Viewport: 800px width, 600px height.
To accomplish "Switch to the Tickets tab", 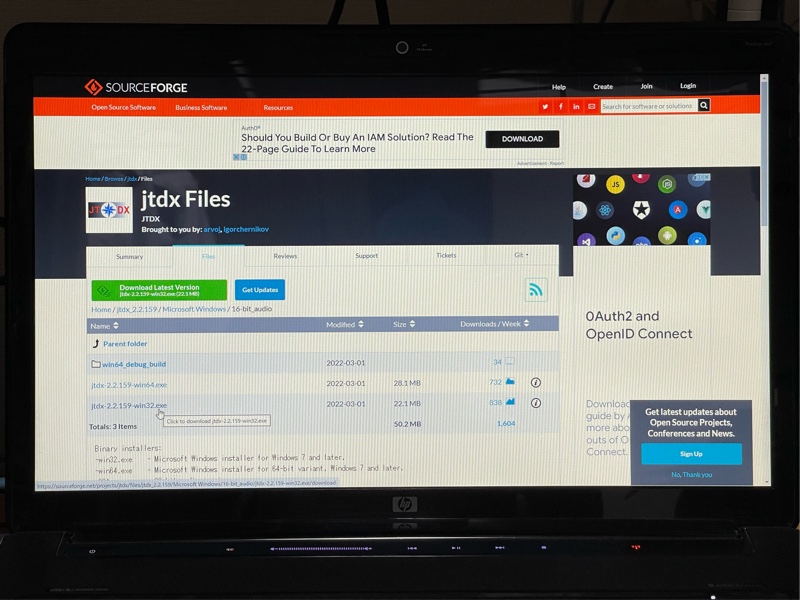I will click(x=446, y=255).
